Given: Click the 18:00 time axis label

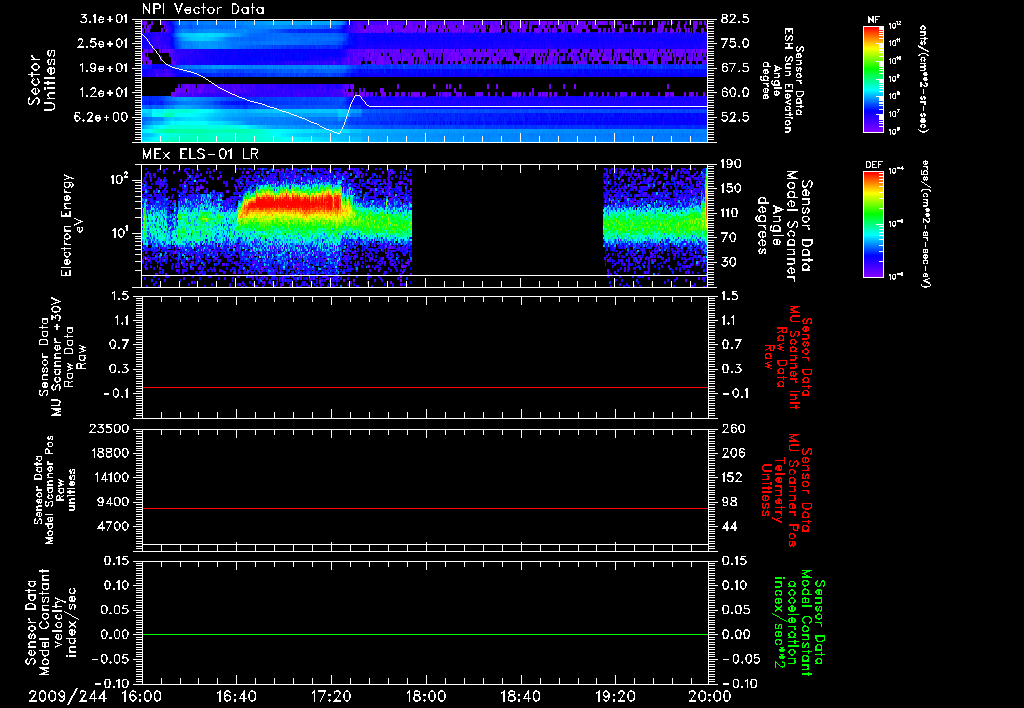Looking at the screenshot, I should pyautogui.click(x=426, y=696).
